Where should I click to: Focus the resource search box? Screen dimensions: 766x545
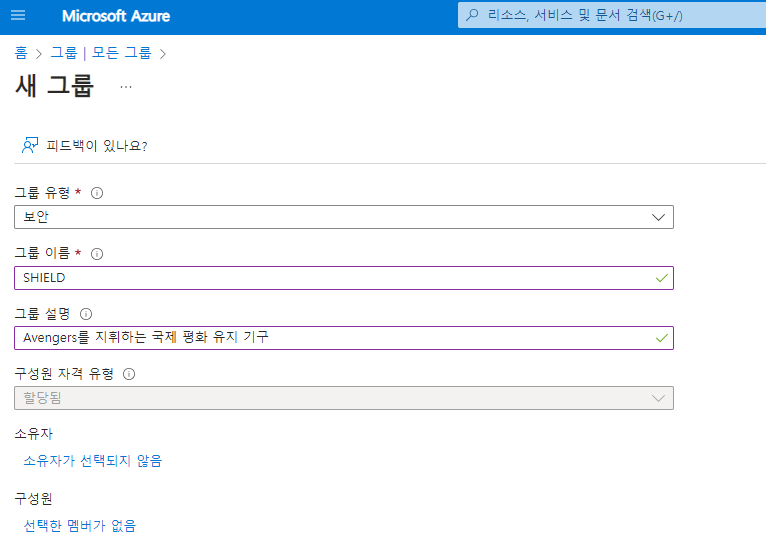point(612,15)
